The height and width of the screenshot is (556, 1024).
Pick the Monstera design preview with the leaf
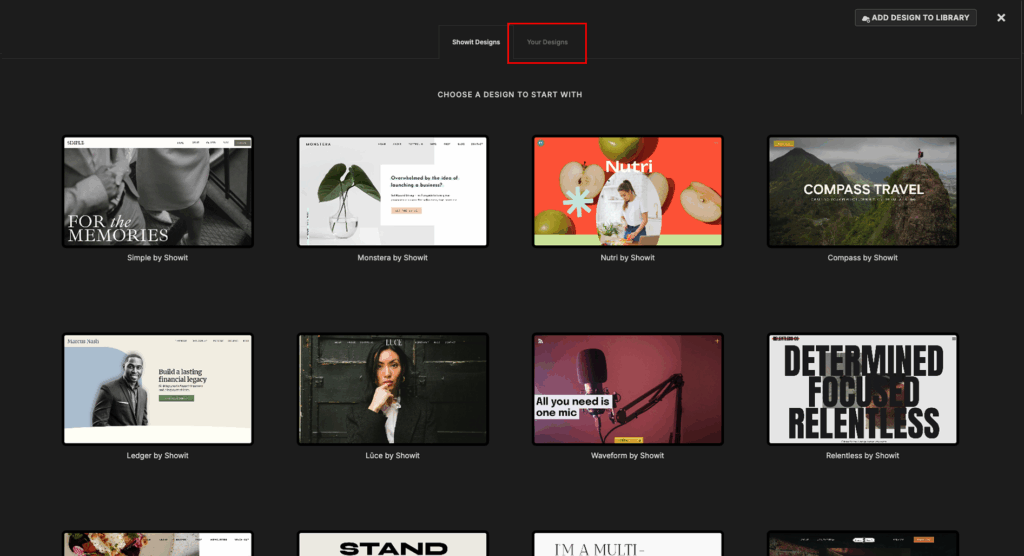point(393,191)
